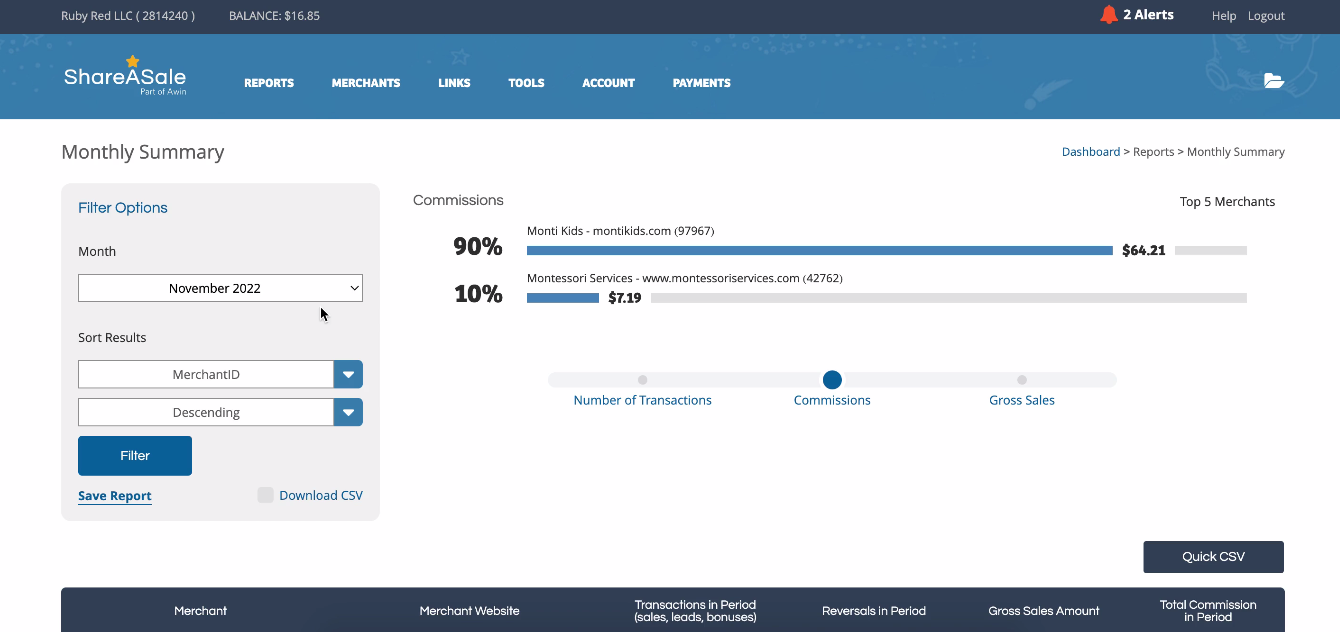Click Reversals in Period column header

click(874, 611)
